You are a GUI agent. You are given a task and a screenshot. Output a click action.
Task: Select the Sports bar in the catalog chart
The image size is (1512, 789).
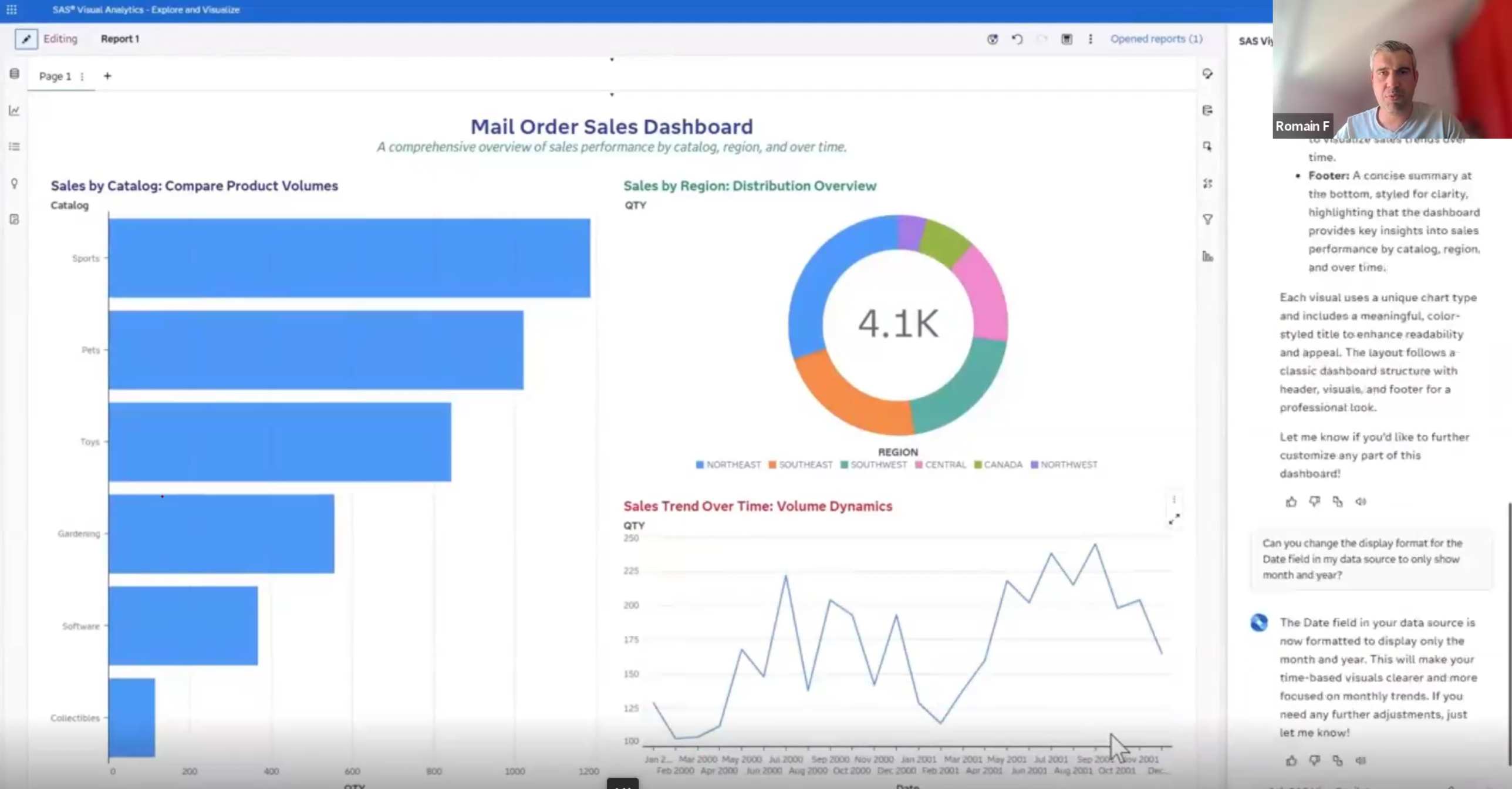[x=349, y=258]
